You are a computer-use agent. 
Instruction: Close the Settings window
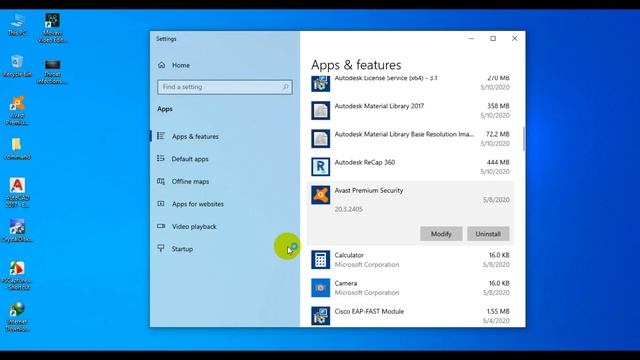515,38
